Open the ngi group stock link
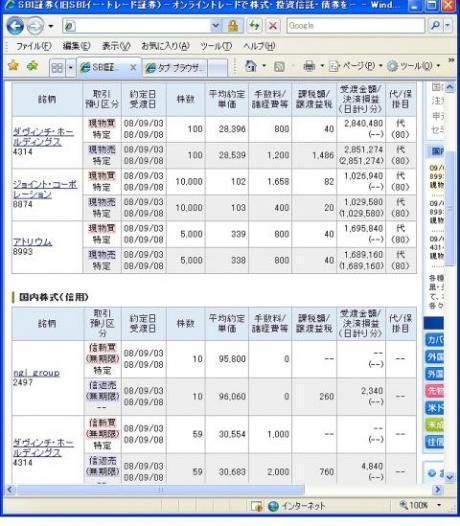This screenshot has width=460, height=526. click(36, 373)
